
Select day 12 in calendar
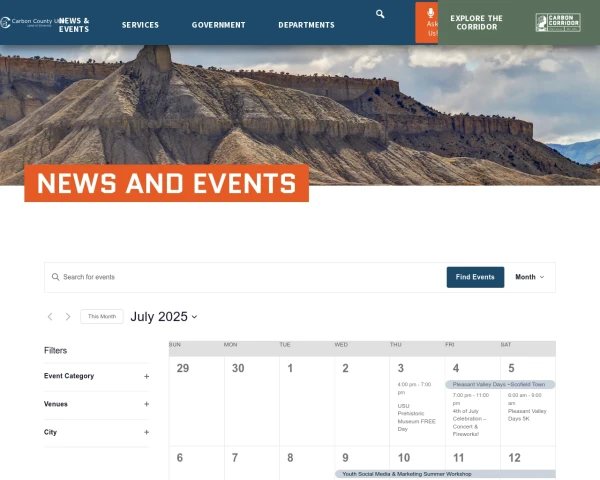click(x=514, y=458)
